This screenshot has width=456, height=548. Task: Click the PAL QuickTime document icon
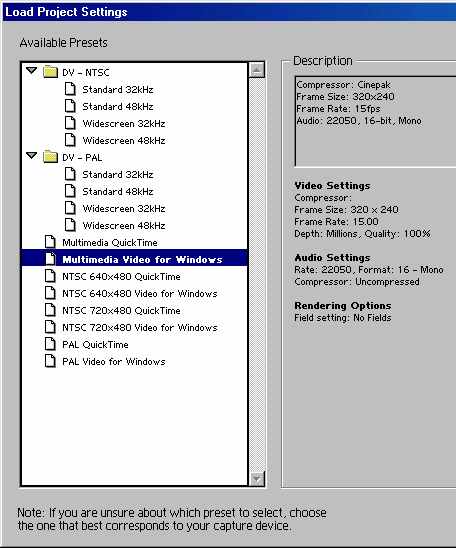50,344
